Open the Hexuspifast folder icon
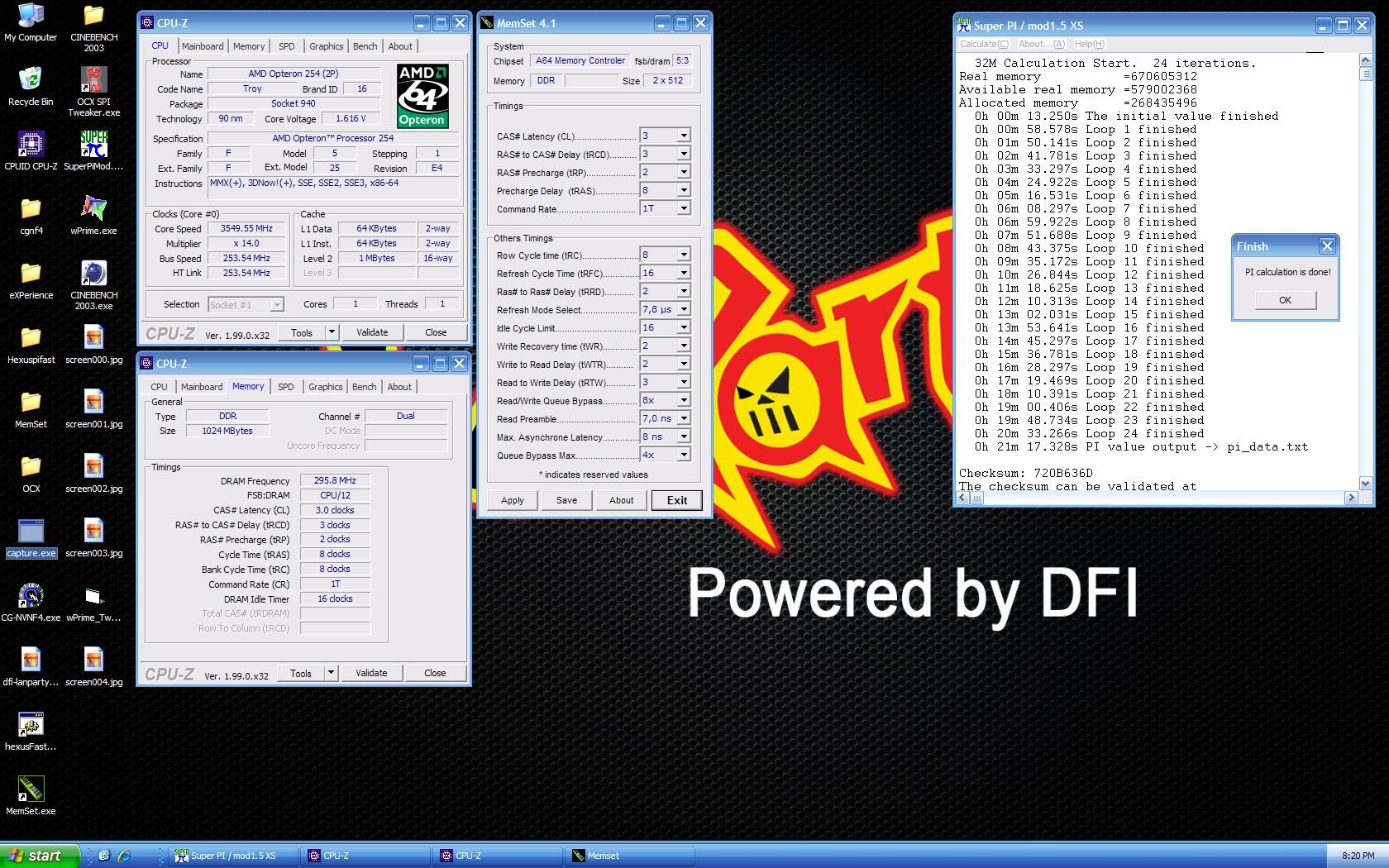Viewport: 1389px width, 868px height. [31, 344]
